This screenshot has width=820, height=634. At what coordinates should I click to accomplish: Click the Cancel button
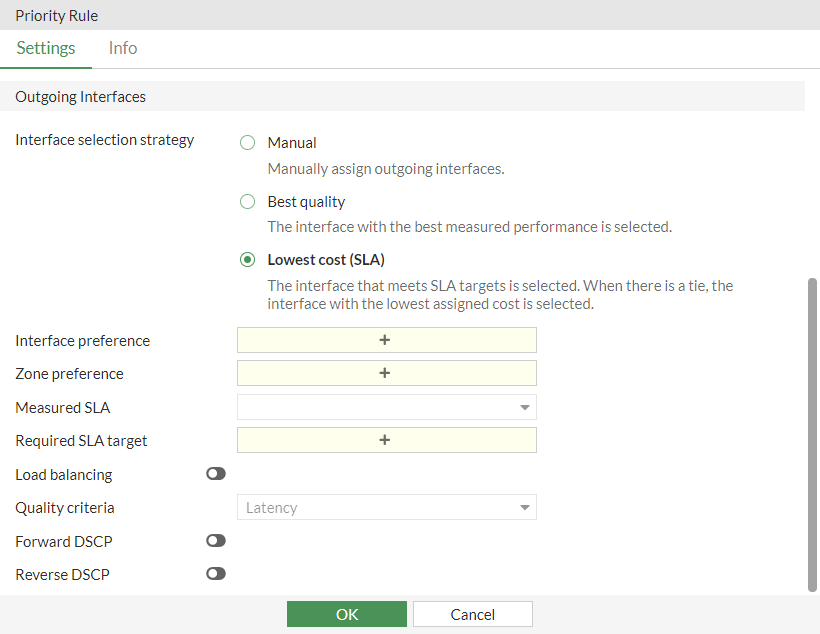[472, 614]
